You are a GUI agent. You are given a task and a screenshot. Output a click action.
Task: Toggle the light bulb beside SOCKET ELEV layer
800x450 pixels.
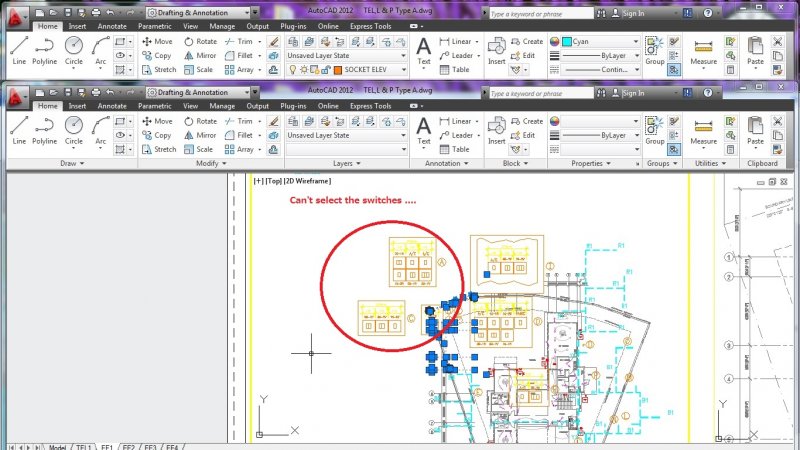pyautogui.click(x=293, y=70)
